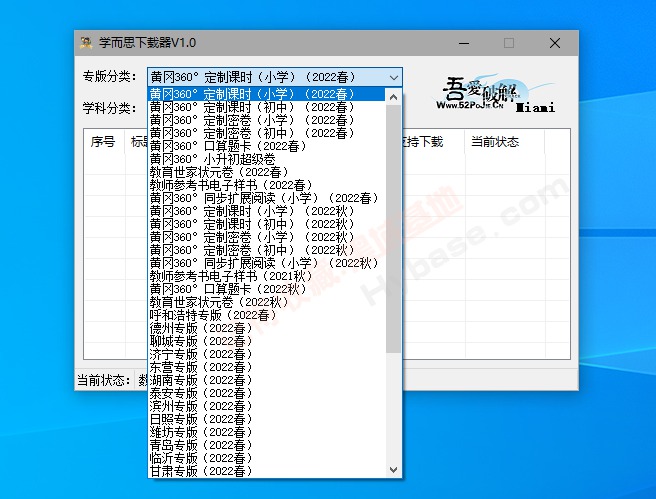The image size is (656, 499).
Task: Select 德州专版（2022春）
Action: (x=266, y=328)
